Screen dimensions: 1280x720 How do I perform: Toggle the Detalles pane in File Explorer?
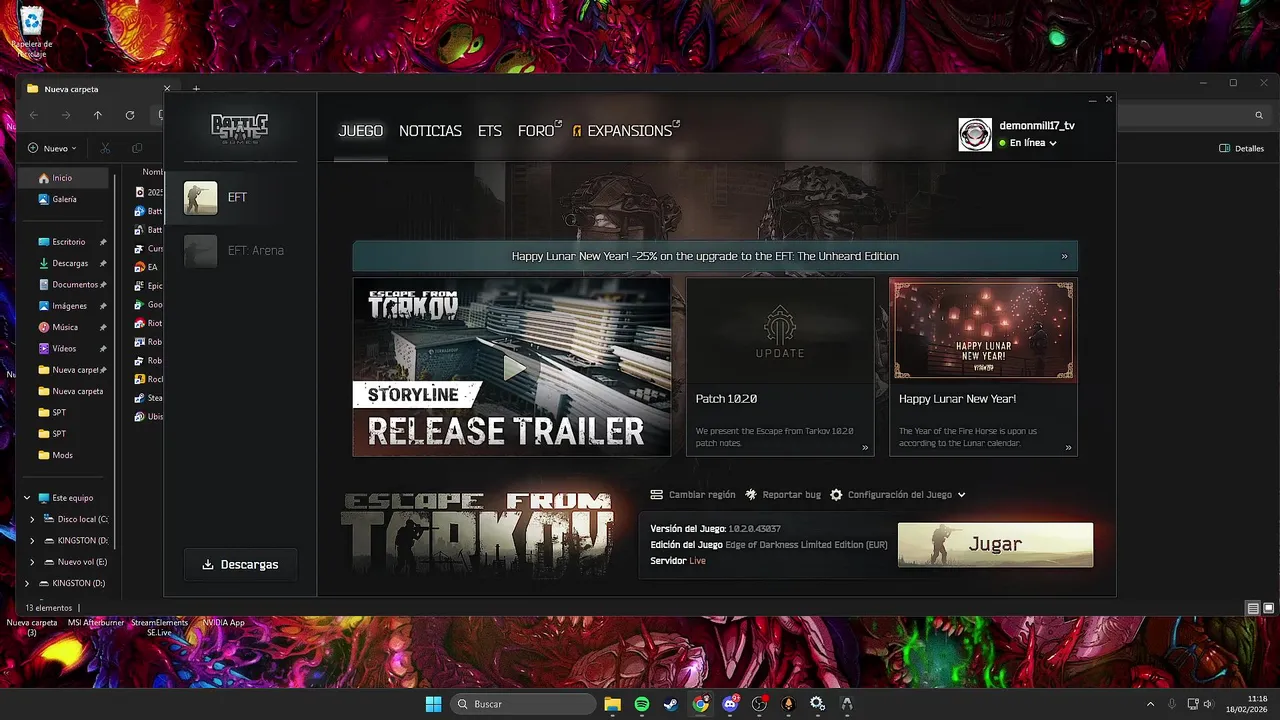1241,148
